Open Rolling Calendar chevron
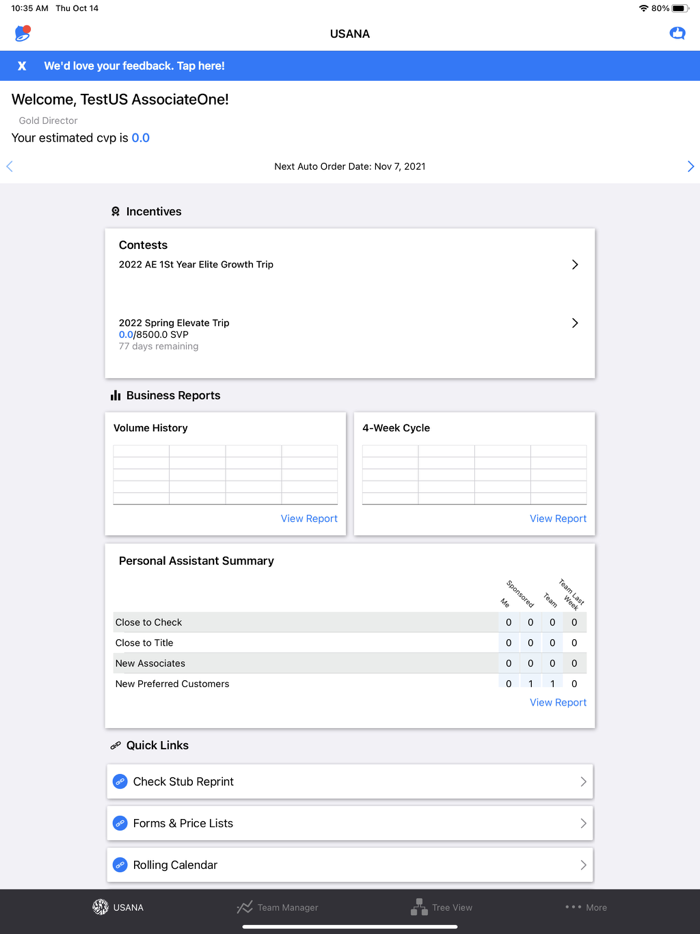The width and height of the screenshot is (700, 934). [583, 865]
